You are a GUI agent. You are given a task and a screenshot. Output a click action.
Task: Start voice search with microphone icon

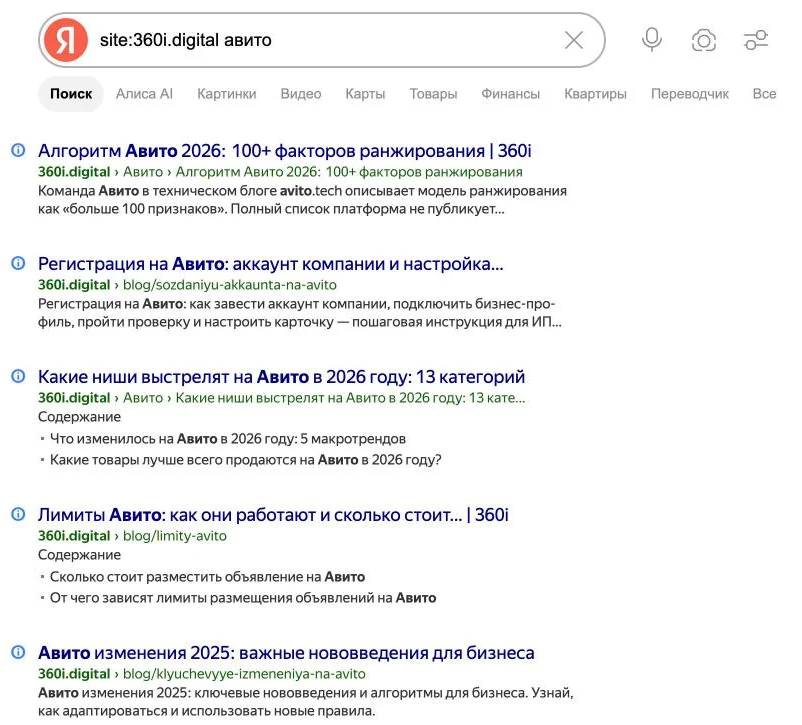click(652, 40)
